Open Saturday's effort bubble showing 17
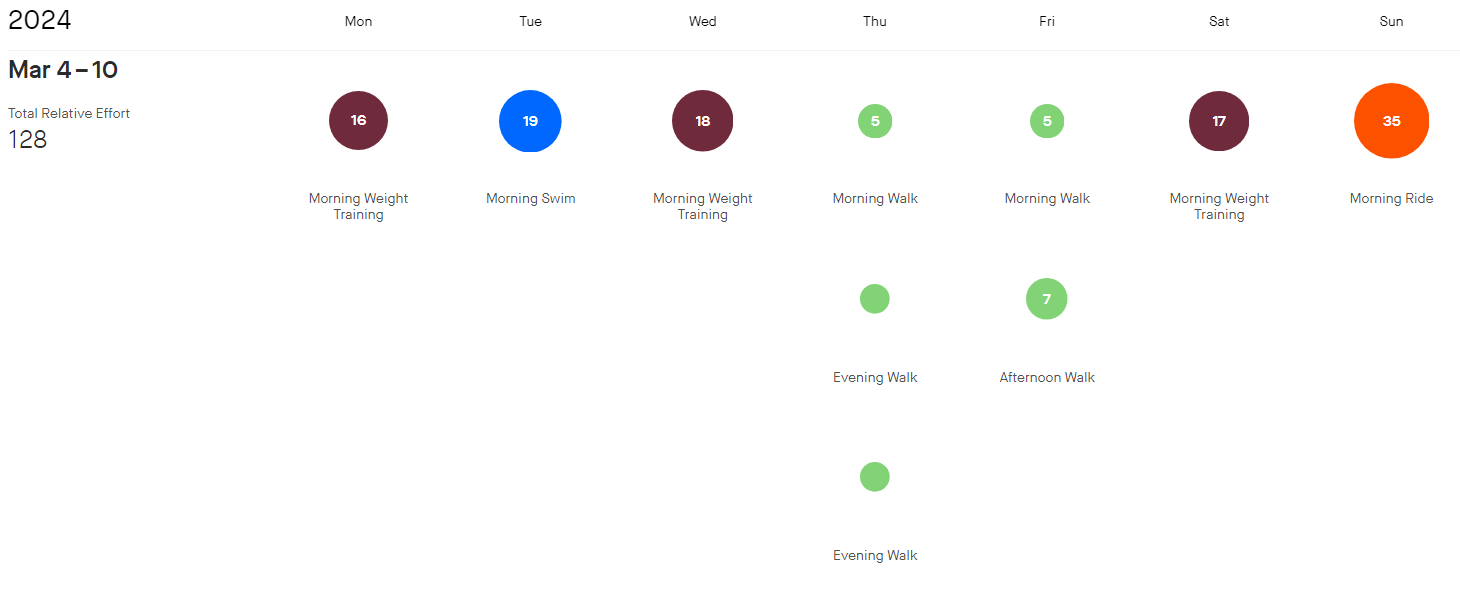 point(1219,121)
